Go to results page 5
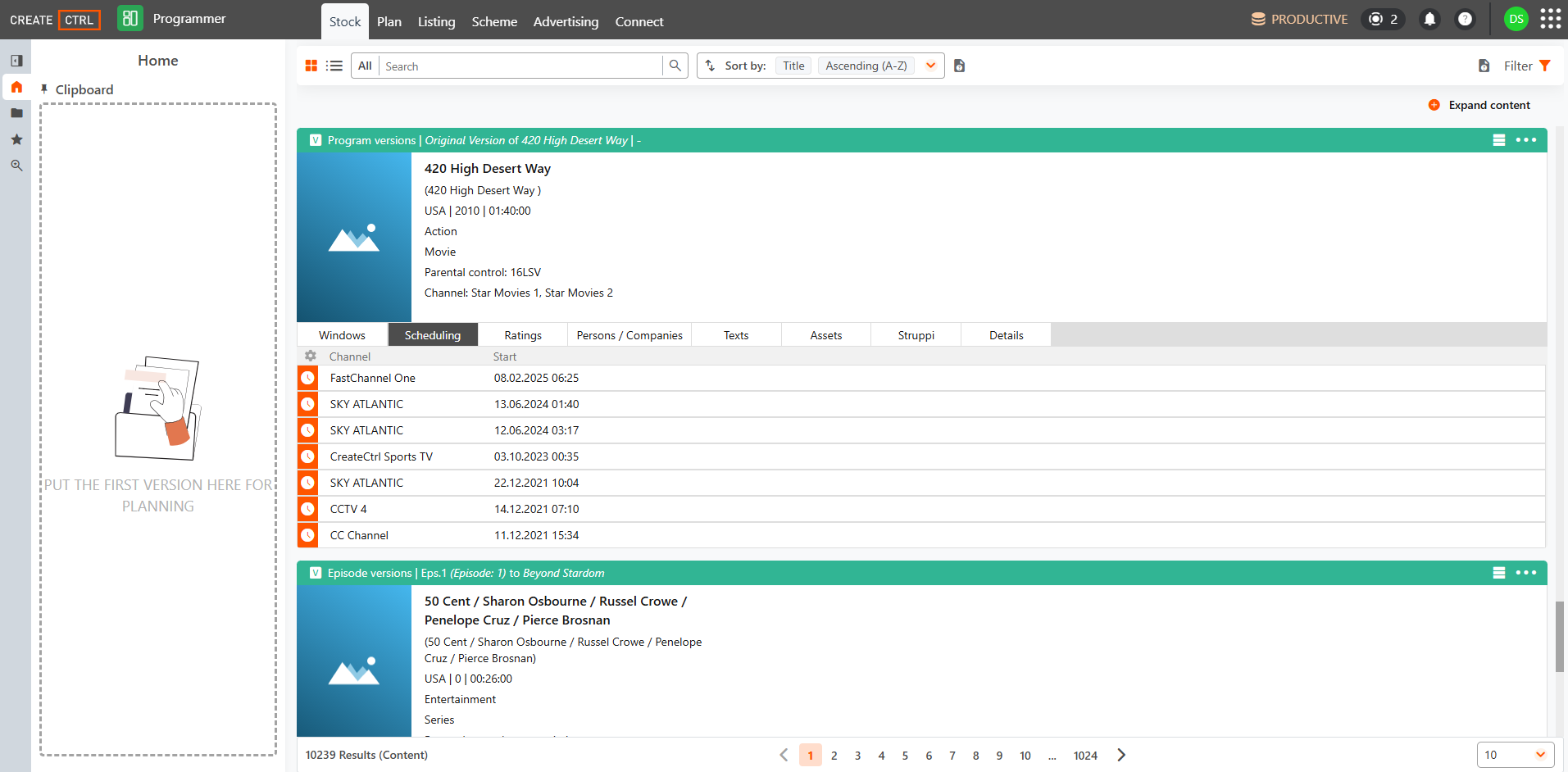The image size is (1568, 772). (x=905, y=756)
